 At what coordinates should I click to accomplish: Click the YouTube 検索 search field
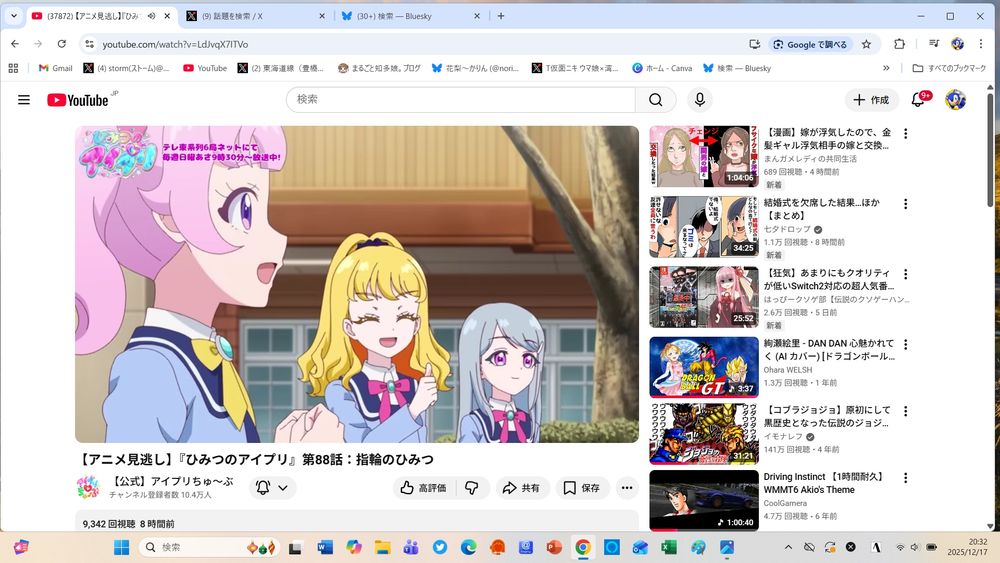460,99
